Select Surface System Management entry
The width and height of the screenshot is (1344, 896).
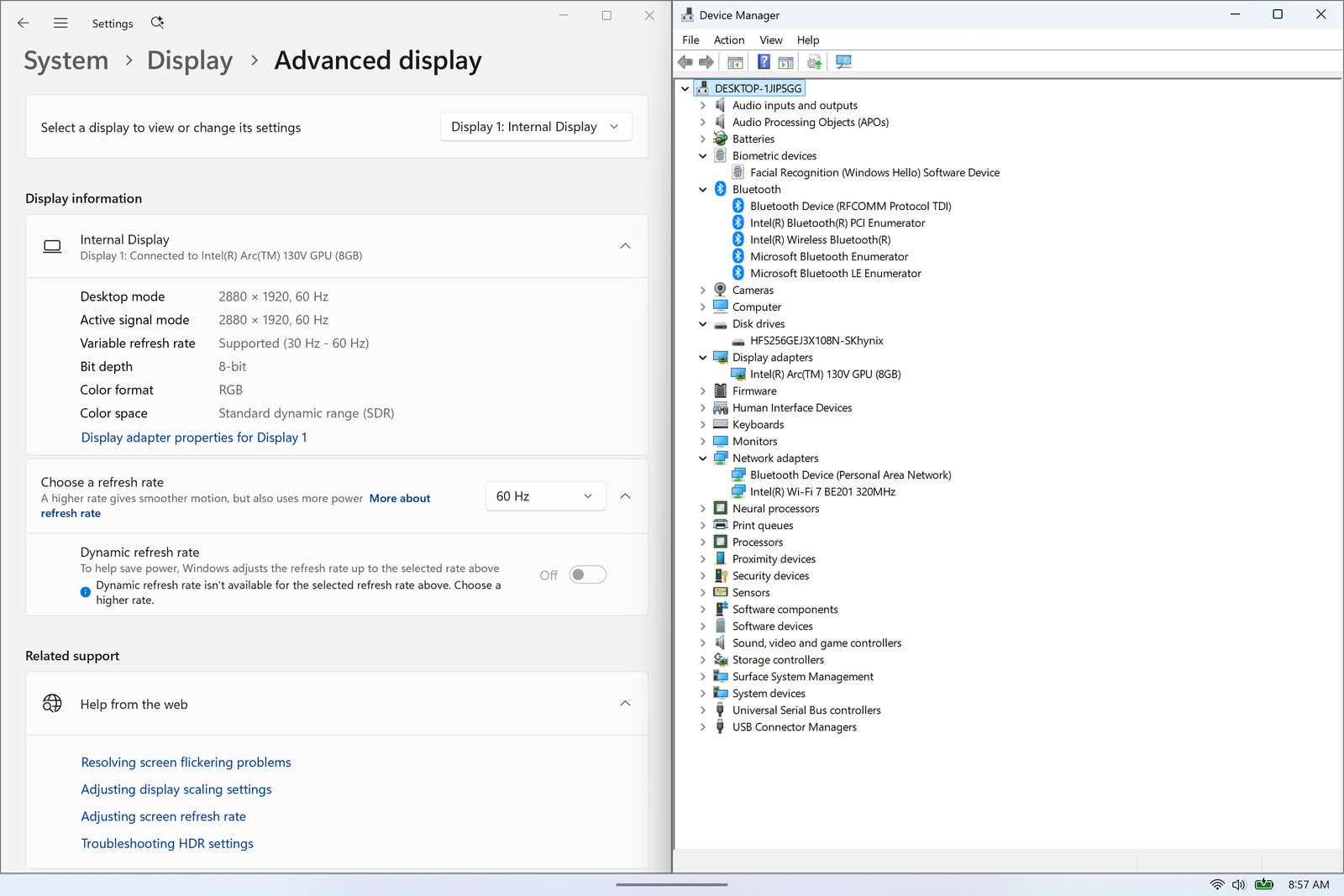coord(802,676)
